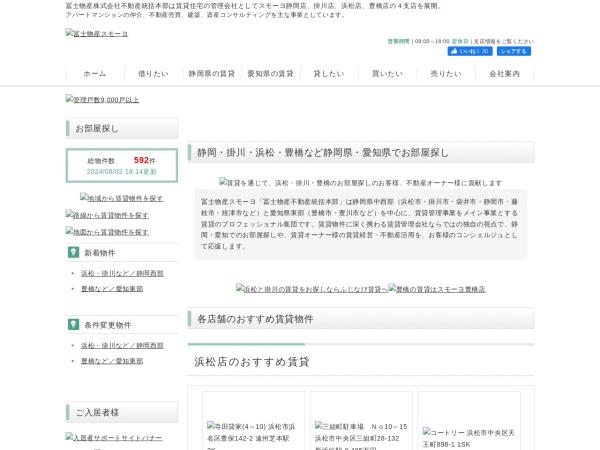Image resolution: width=600 pixels, height=450 pixels.
Task: Open the 借りたい menu item
Action: [x=153, y=73]
